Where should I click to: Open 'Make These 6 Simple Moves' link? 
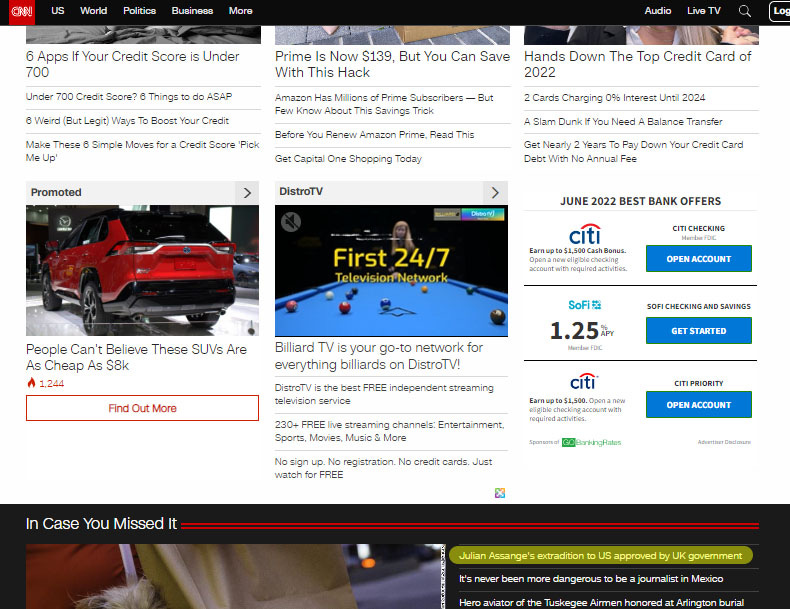pyautogui.click(x=143, y=151)
